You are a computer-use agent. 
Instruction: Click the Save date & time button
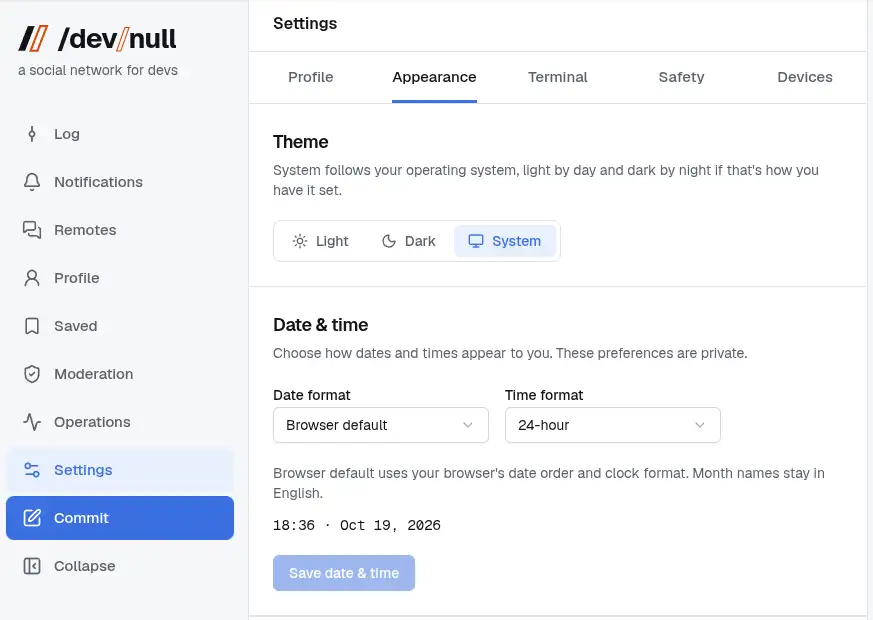[344, 573]
